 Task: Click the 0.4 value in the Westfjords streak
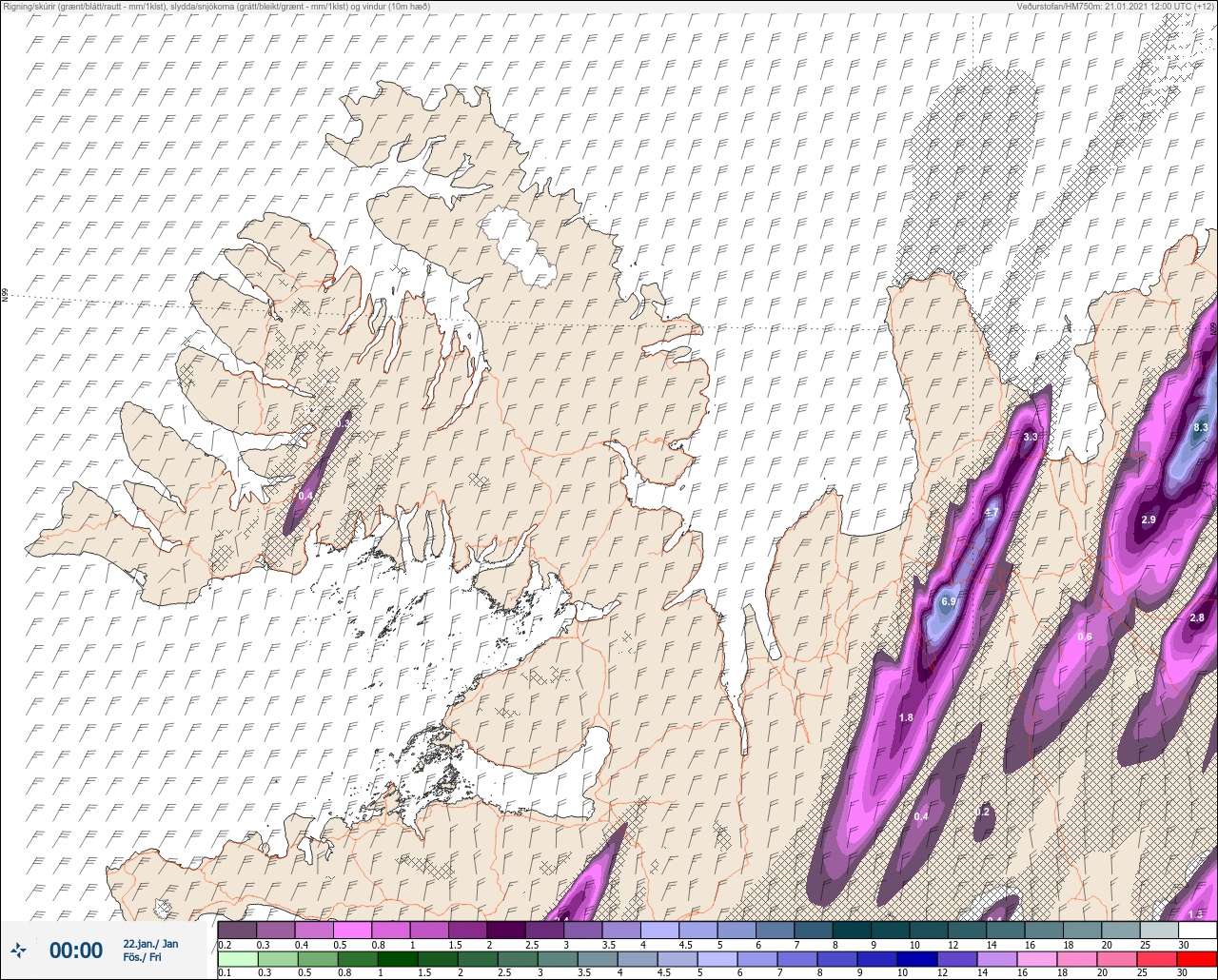pyautogui.click(x=305, y=496)
